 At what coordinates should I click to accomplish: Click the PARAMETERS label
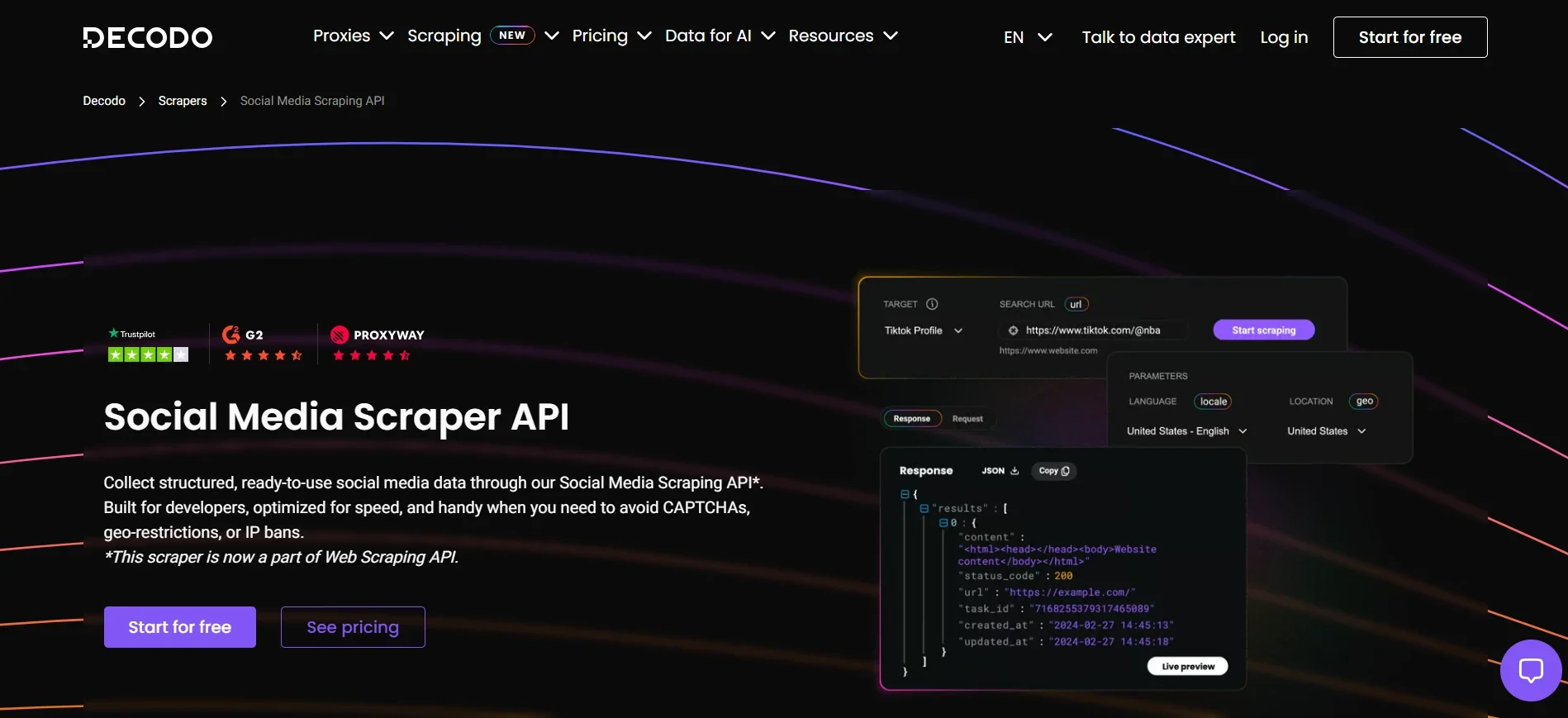pyautogui.click(x=1158, y=376)
